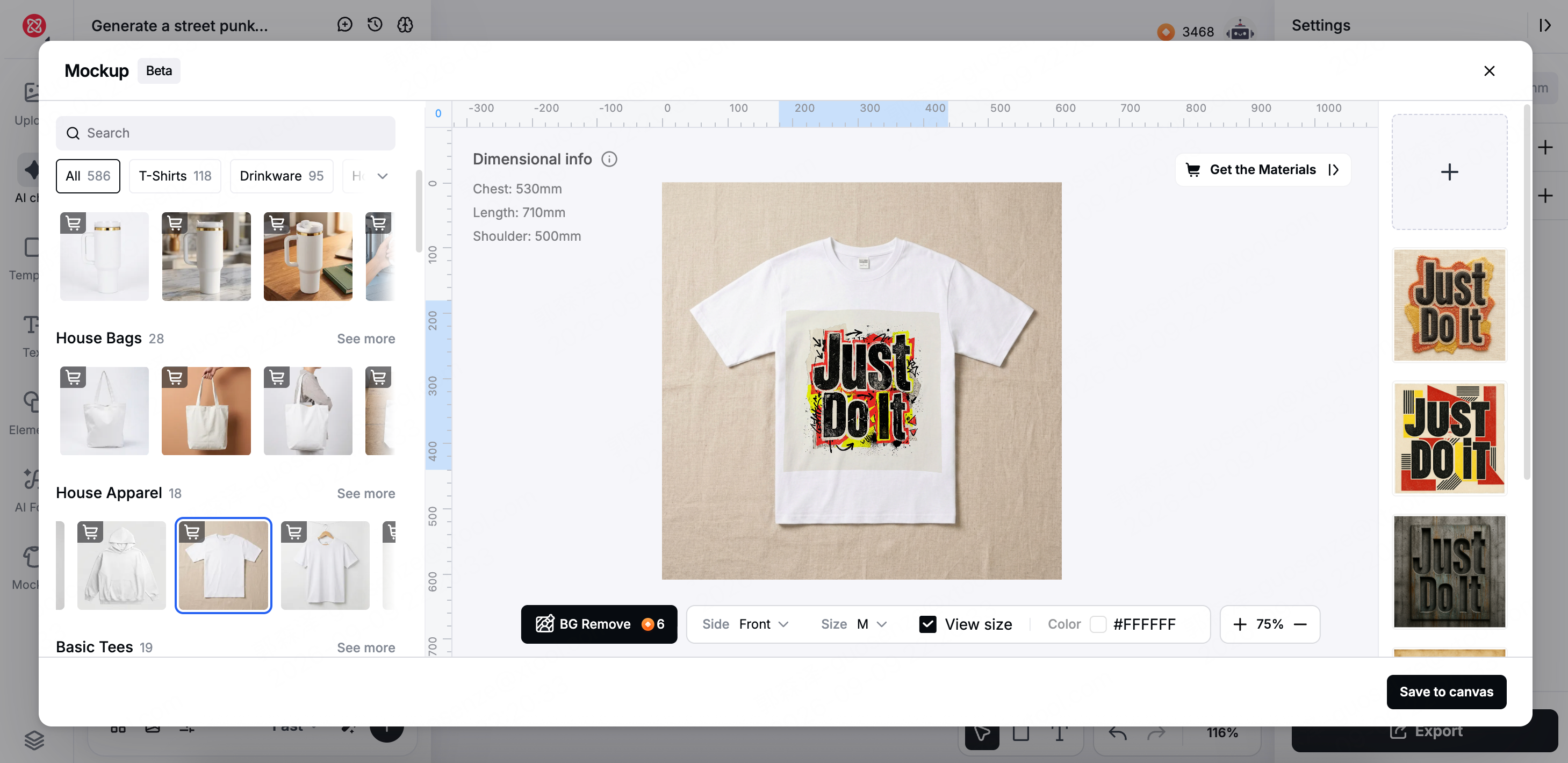Expand the Get the Materials panel arrow

1333,170
